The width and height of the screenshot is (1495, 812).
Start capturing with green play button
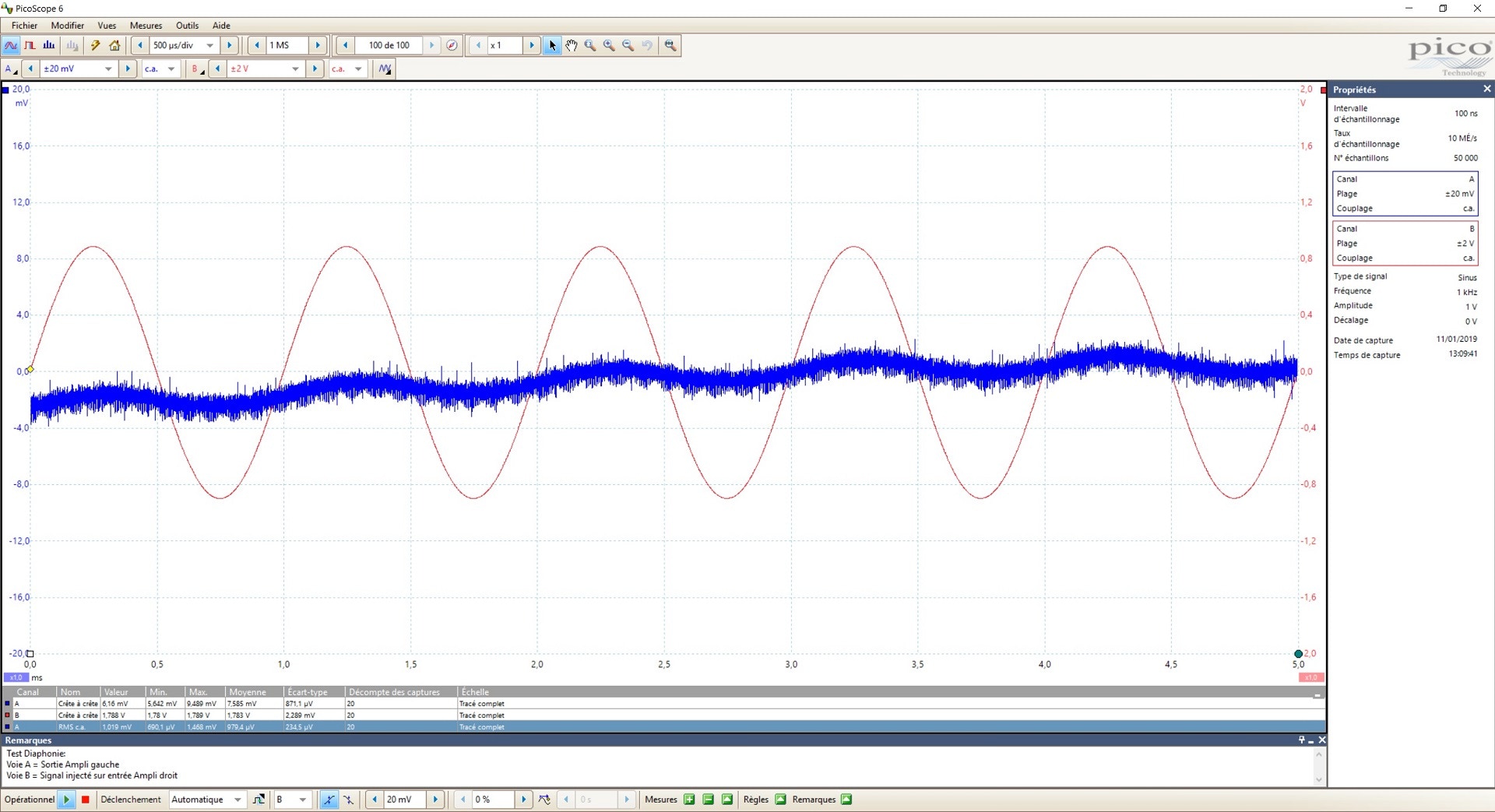click(66, 800)
